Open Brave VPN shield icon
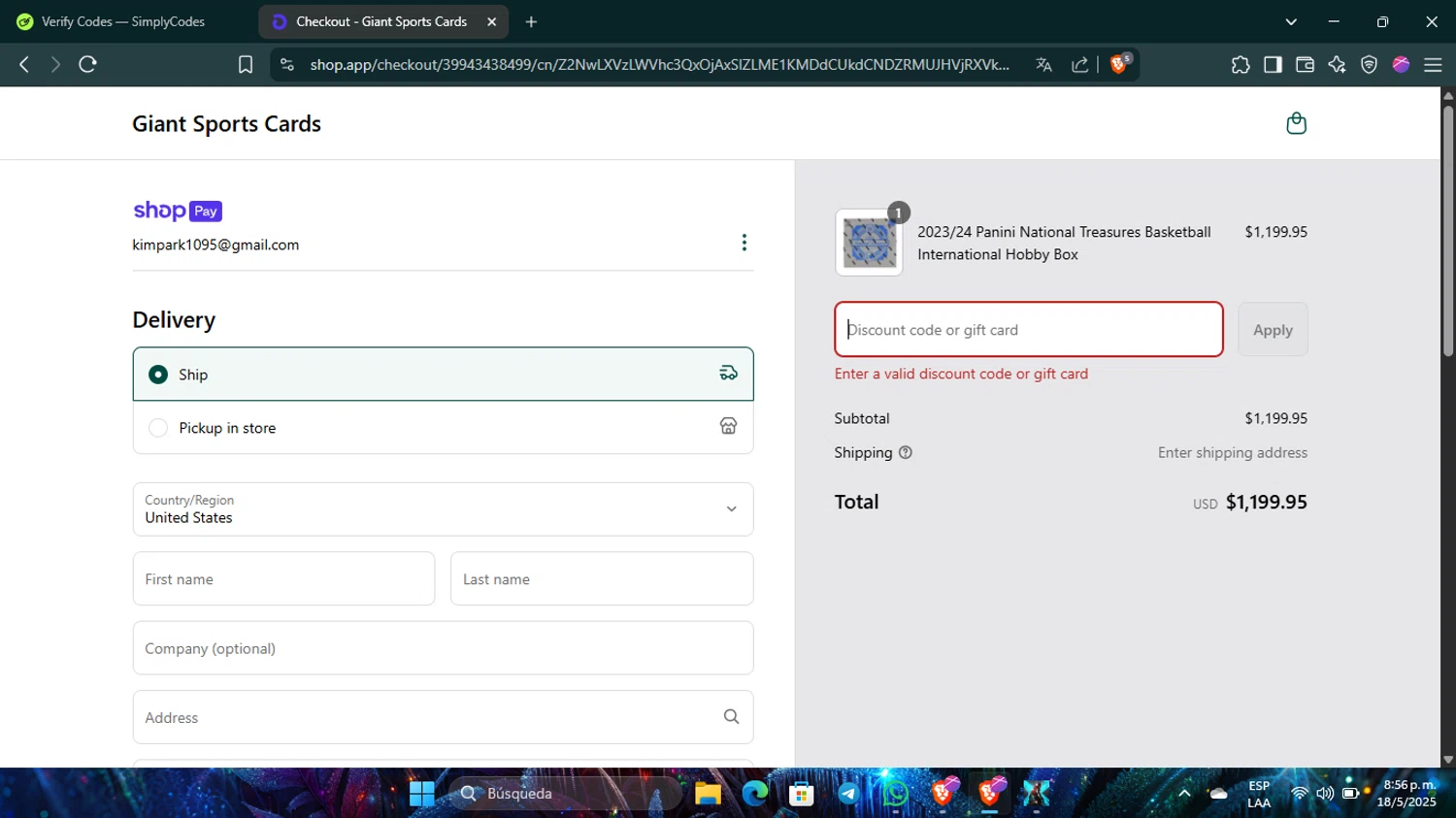 (1369, 64)
